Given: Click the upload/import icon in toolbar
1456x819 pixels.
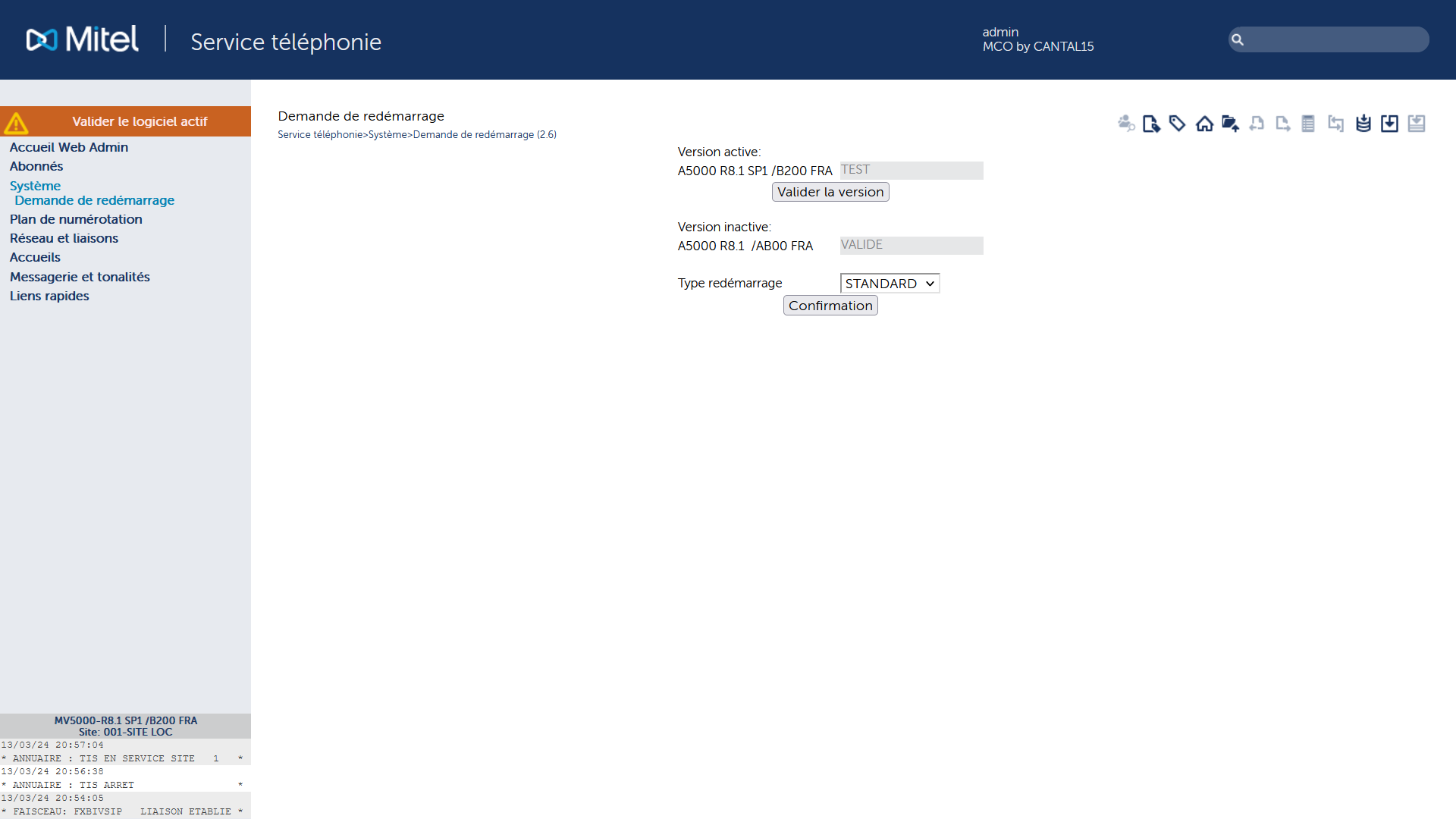Looking at the screenshot, I should 1229,122.
